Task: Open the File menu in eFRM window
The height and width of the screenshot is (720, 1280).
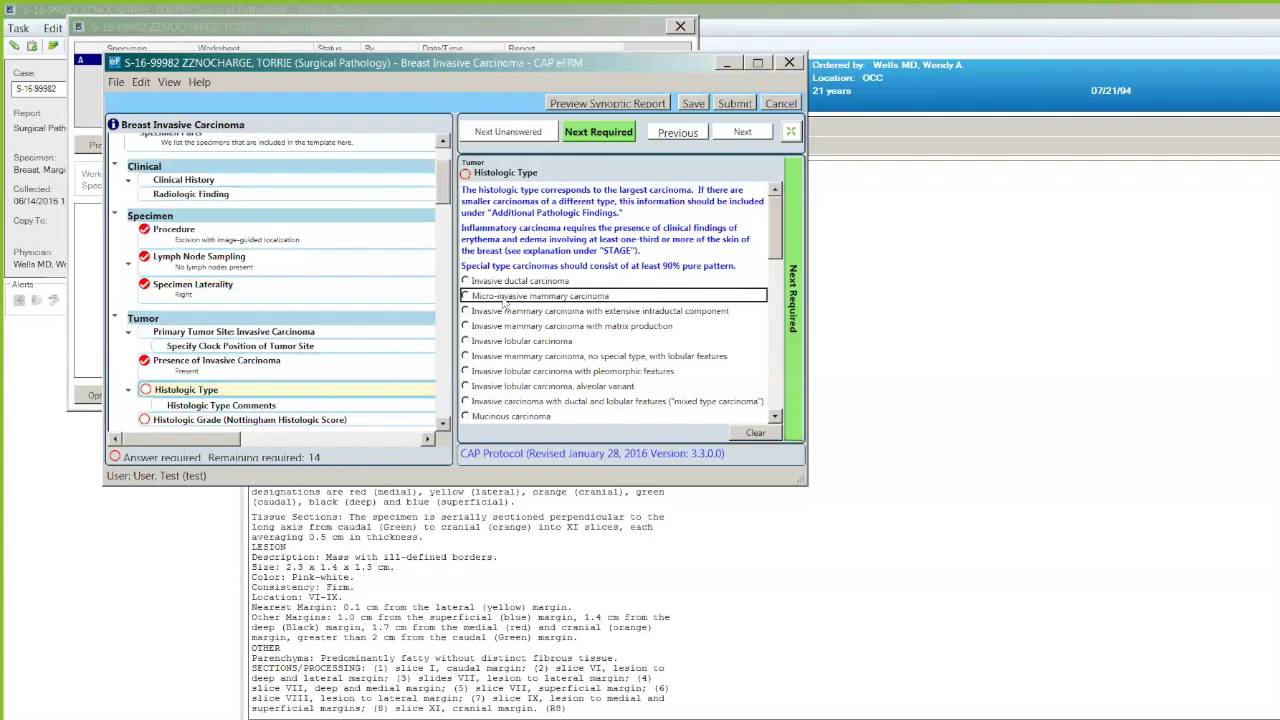Action: coord(116,82)
